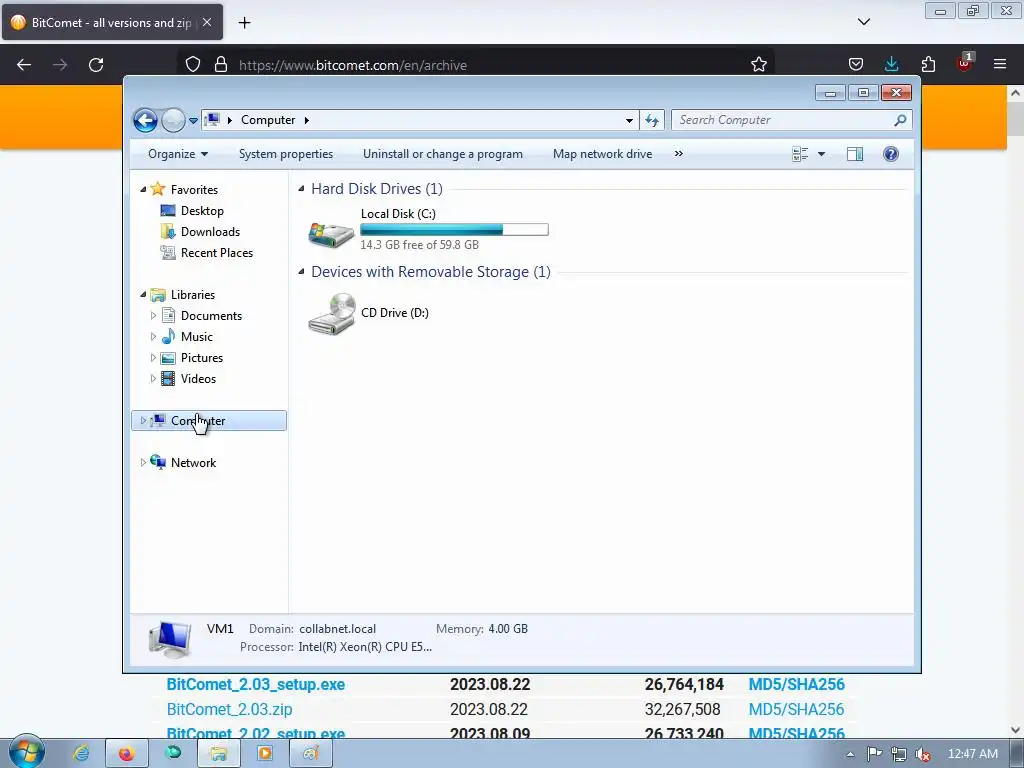Screen dimensions: 1024x768
Task: Click the change view icon
Action: coord(800,154)
